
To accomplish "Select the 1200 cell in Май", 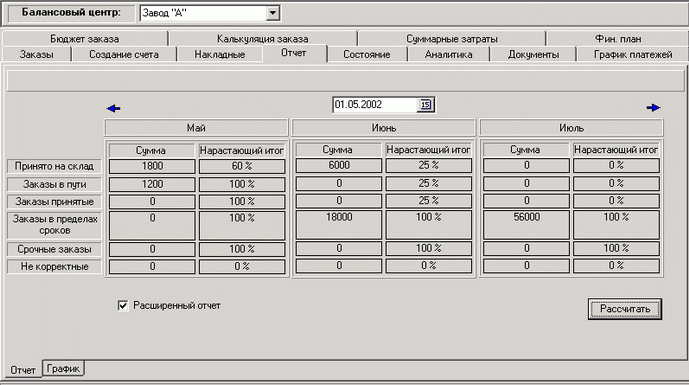I will 152,184.
